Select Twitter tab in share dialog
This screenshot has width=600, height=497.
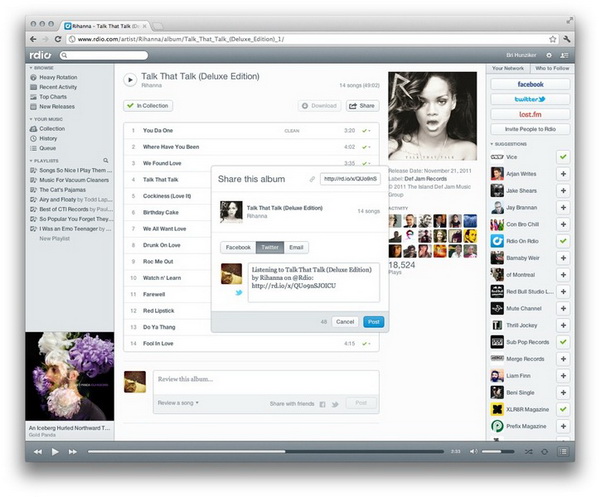[x=270, y=248]
